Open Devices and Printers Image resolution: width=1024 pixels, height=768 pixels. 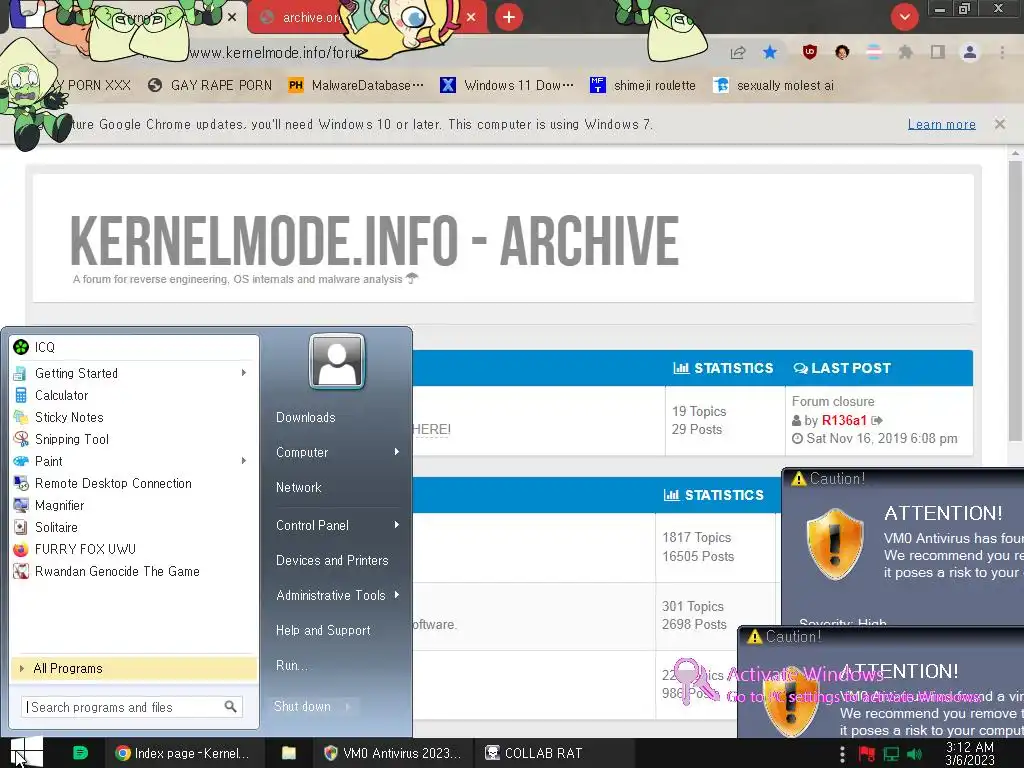click(332, 560)
